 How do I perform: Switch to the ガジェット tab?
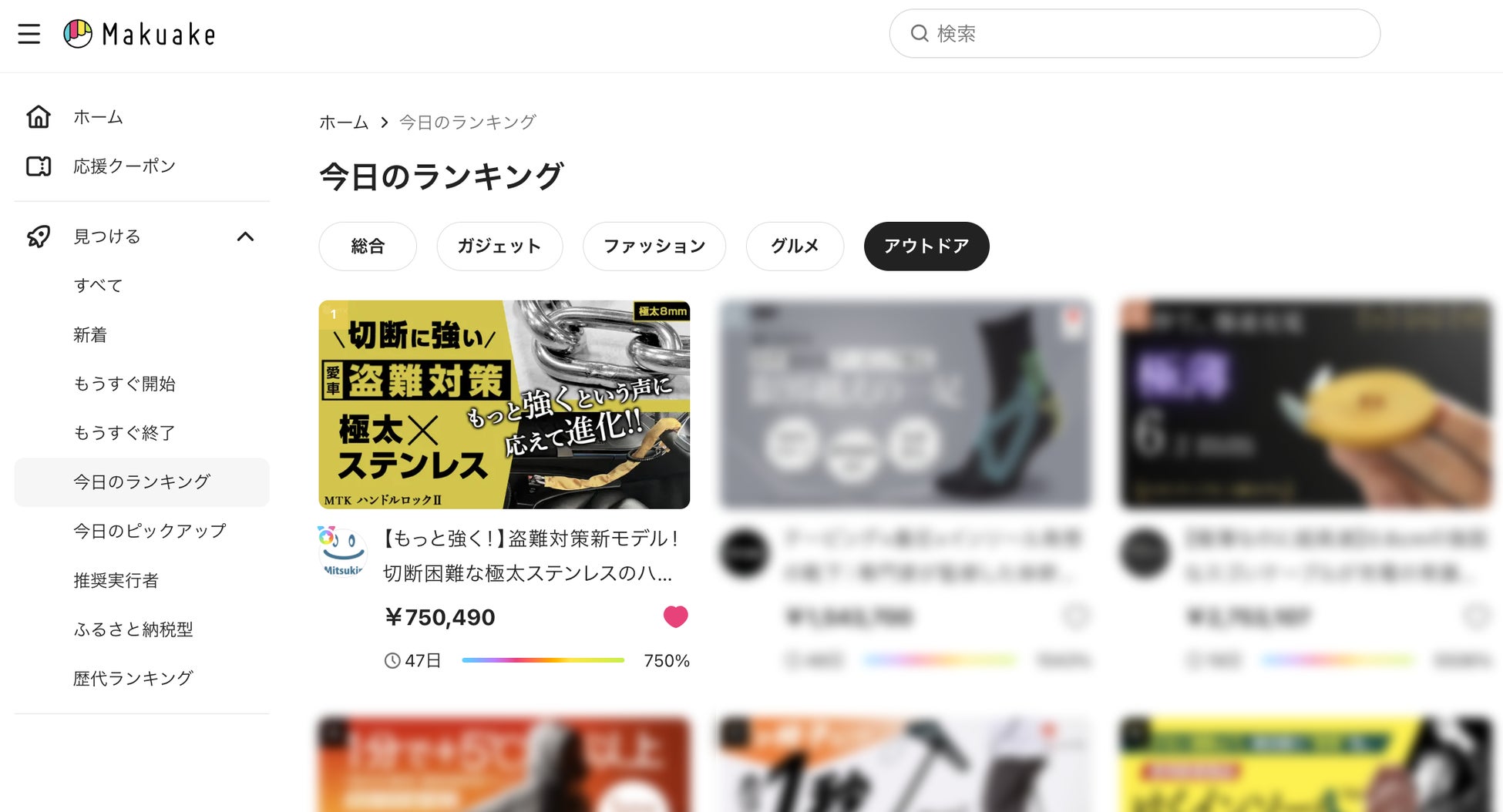(x=499, y=247)
